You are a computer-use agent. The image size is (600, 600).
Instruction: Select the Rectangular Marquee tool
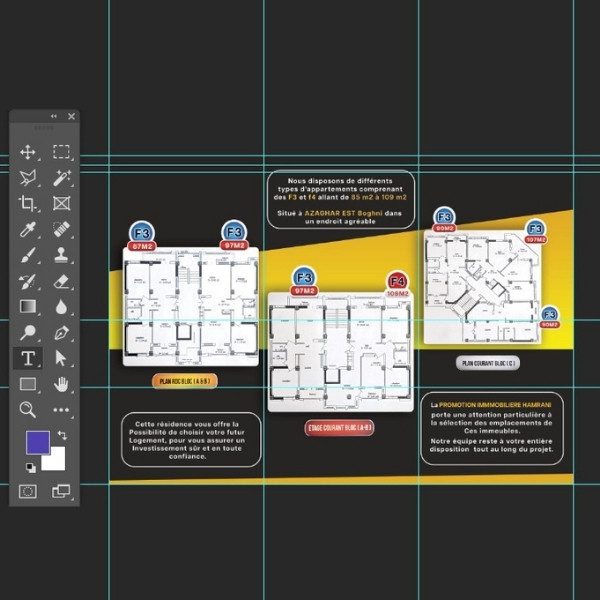click(61, 152)
